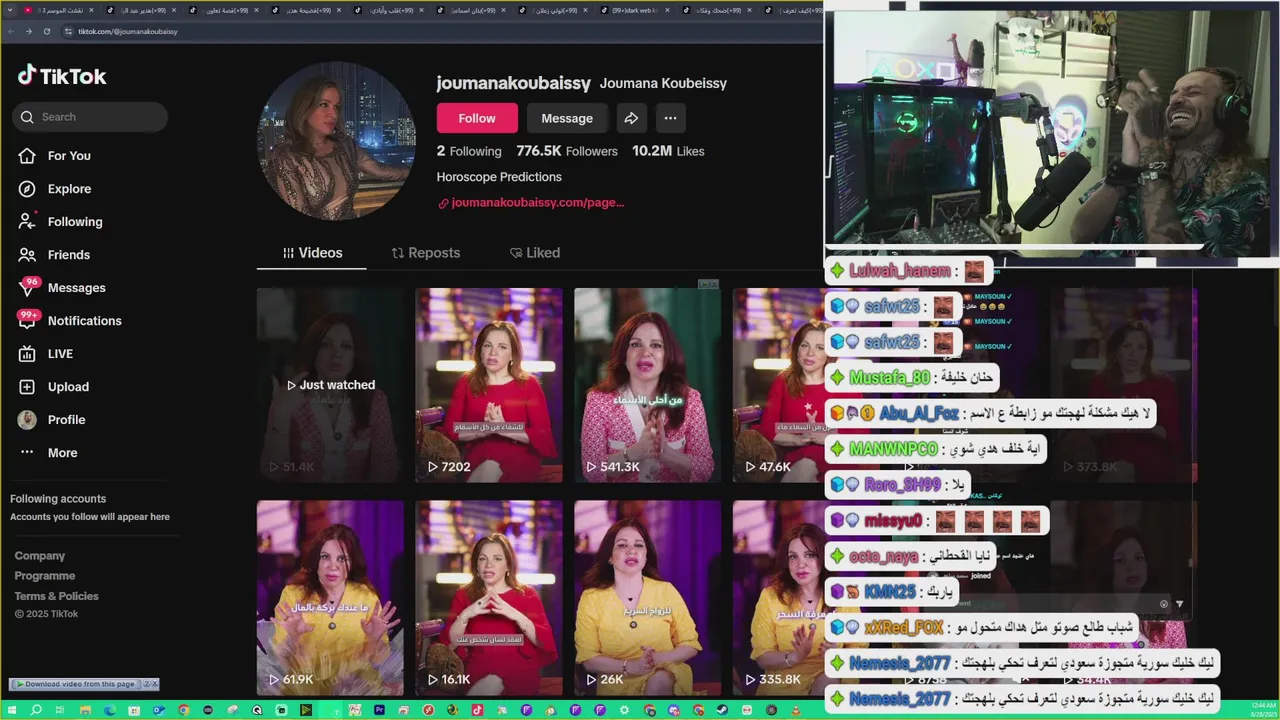This screenshot has height=720, width=1280.
Task: Go forward in browser
Action: [28, 31]
